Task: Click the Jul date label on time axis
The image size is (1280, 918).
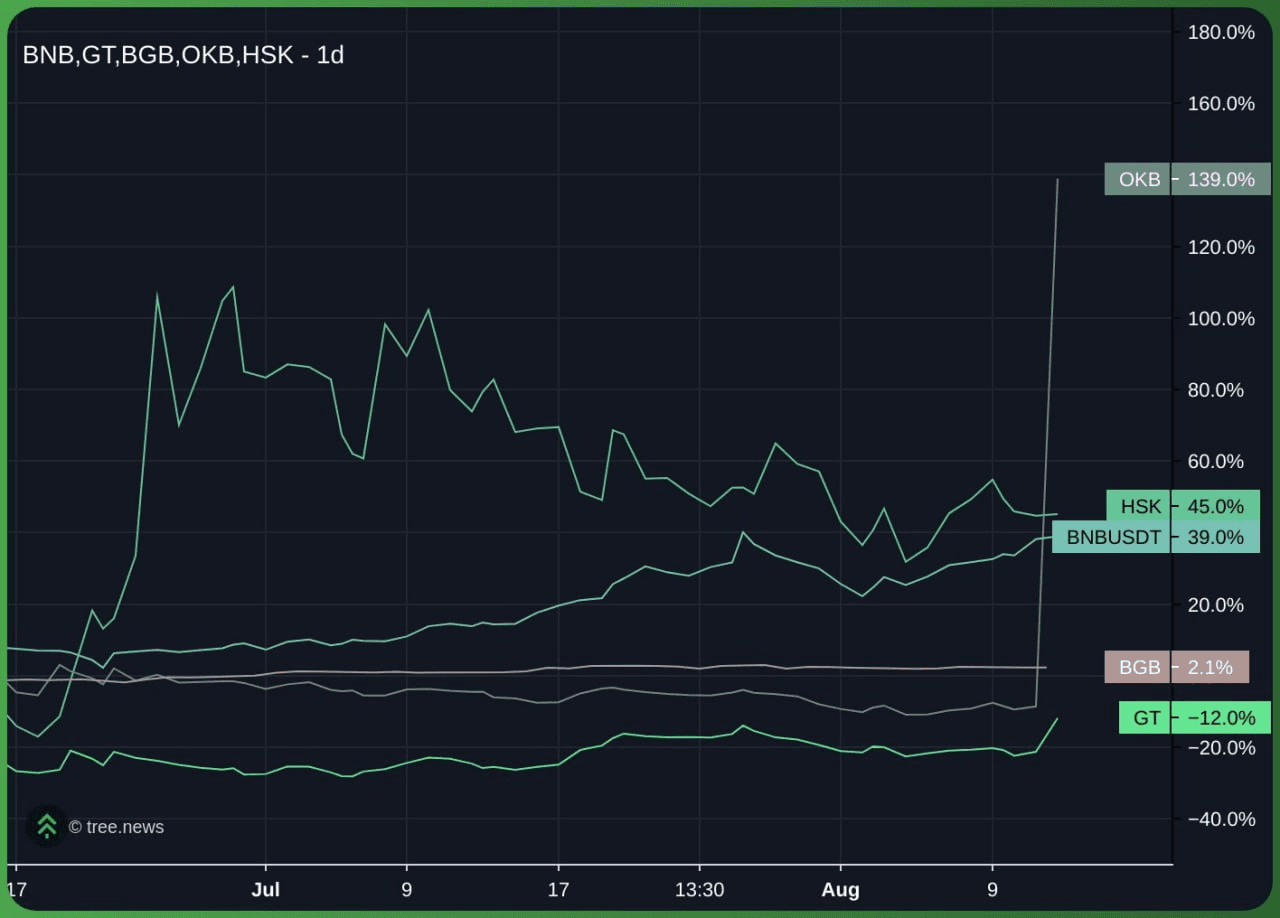Action: [x=265, y=889]
